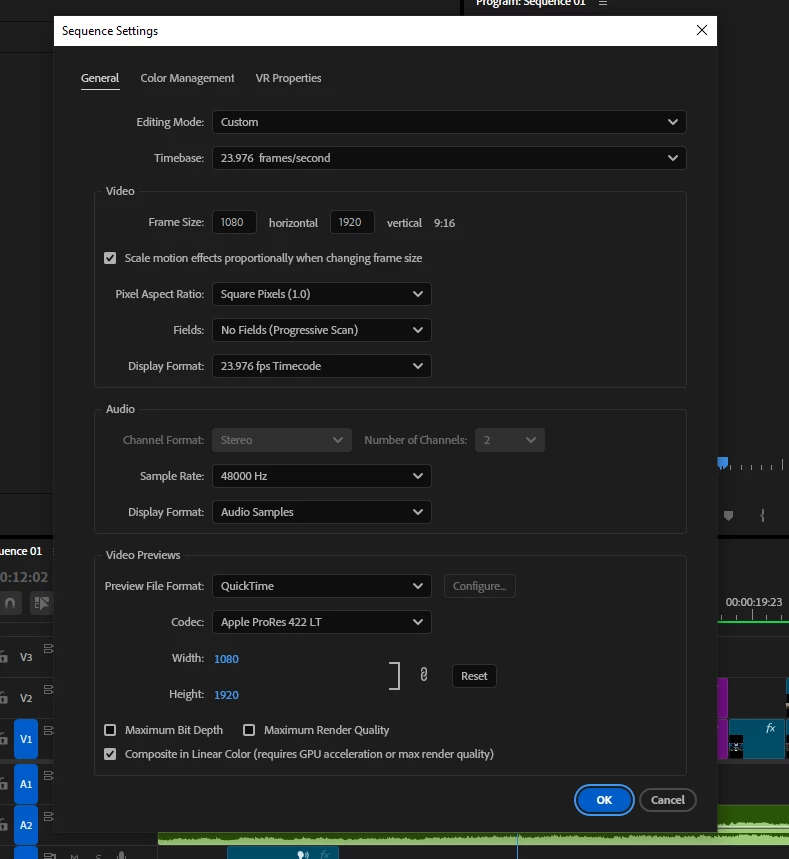Open Sample Rate 48000 Hz dropdown
The width and height of the screenshot is (789, 859).
click(x=322, y=476)
